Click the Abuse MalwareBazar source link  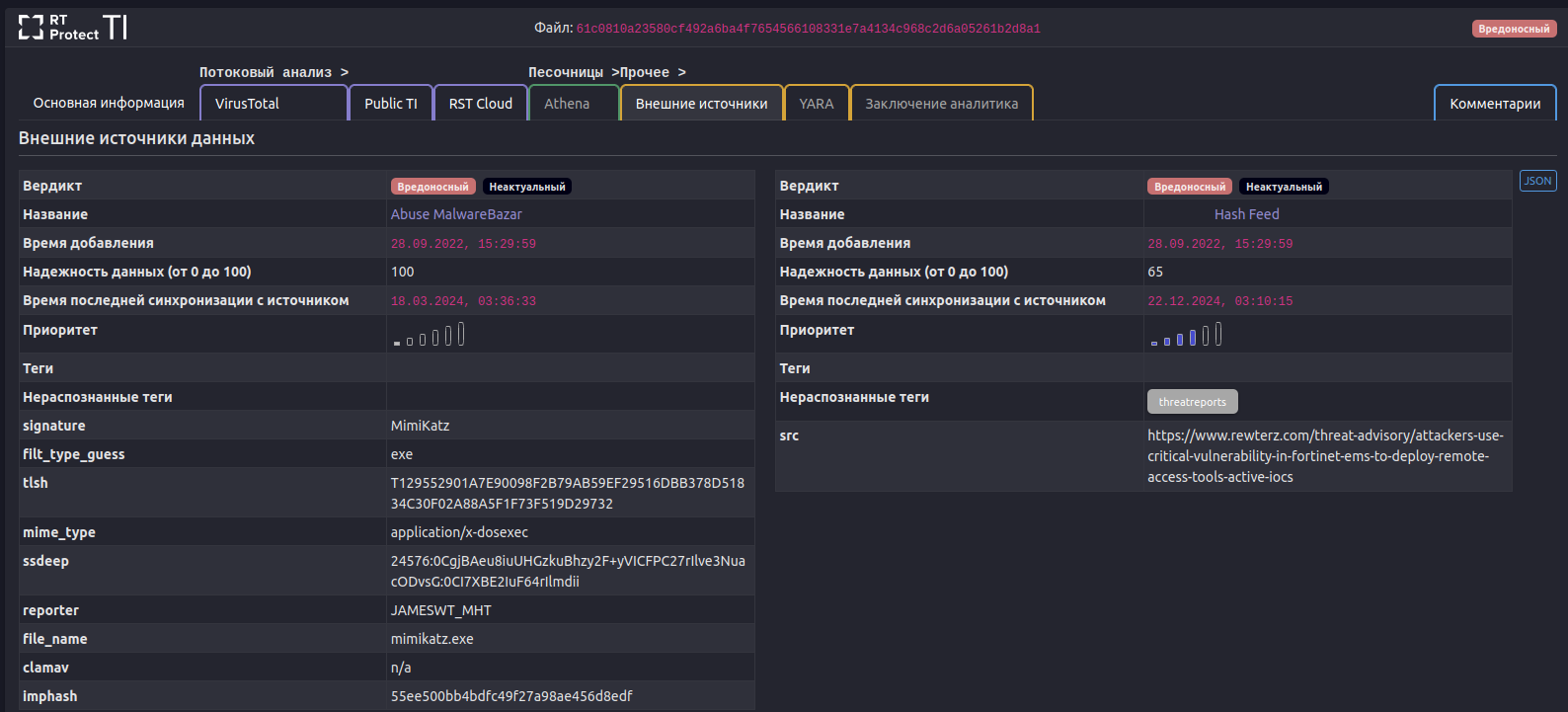pos(456,214)
